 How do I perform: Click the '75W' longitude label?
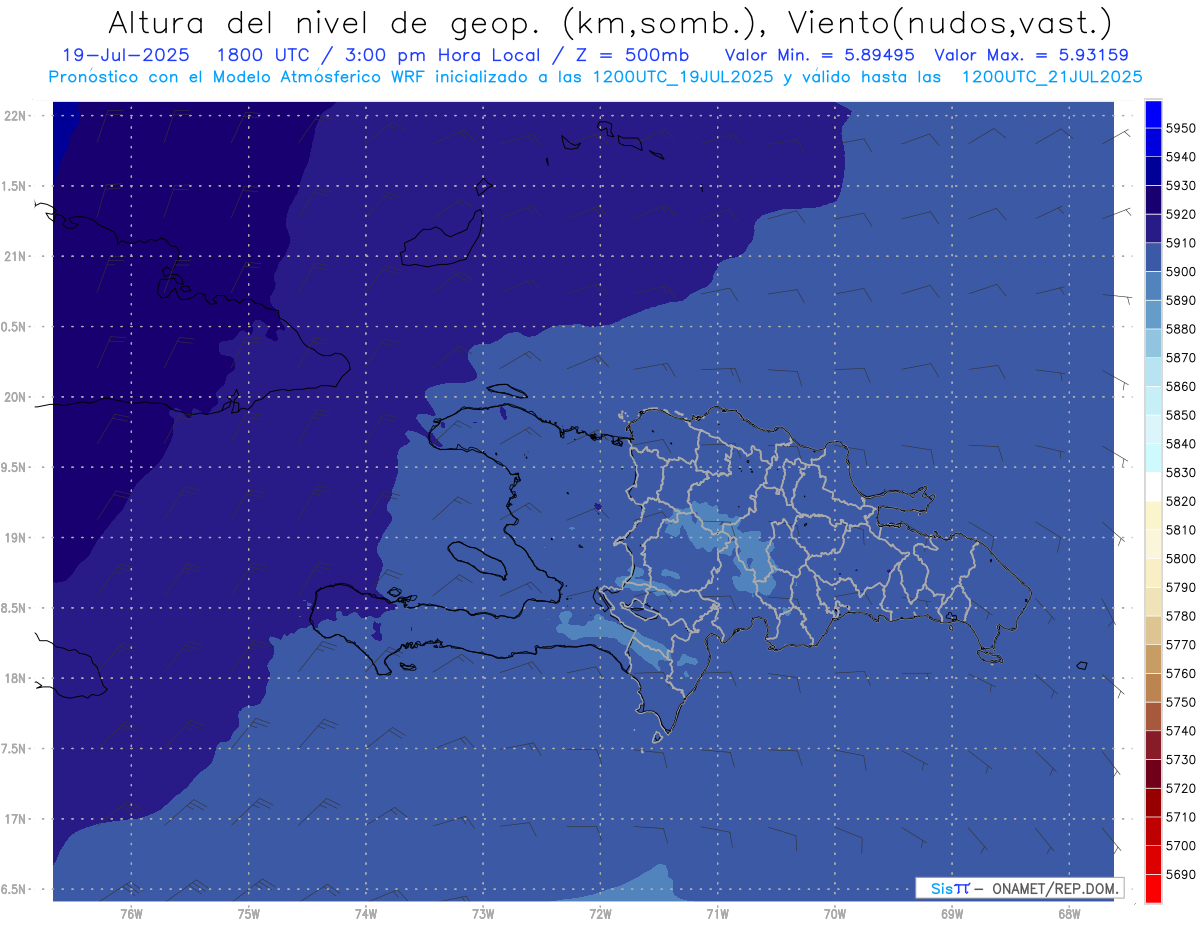tap(248, 913)
